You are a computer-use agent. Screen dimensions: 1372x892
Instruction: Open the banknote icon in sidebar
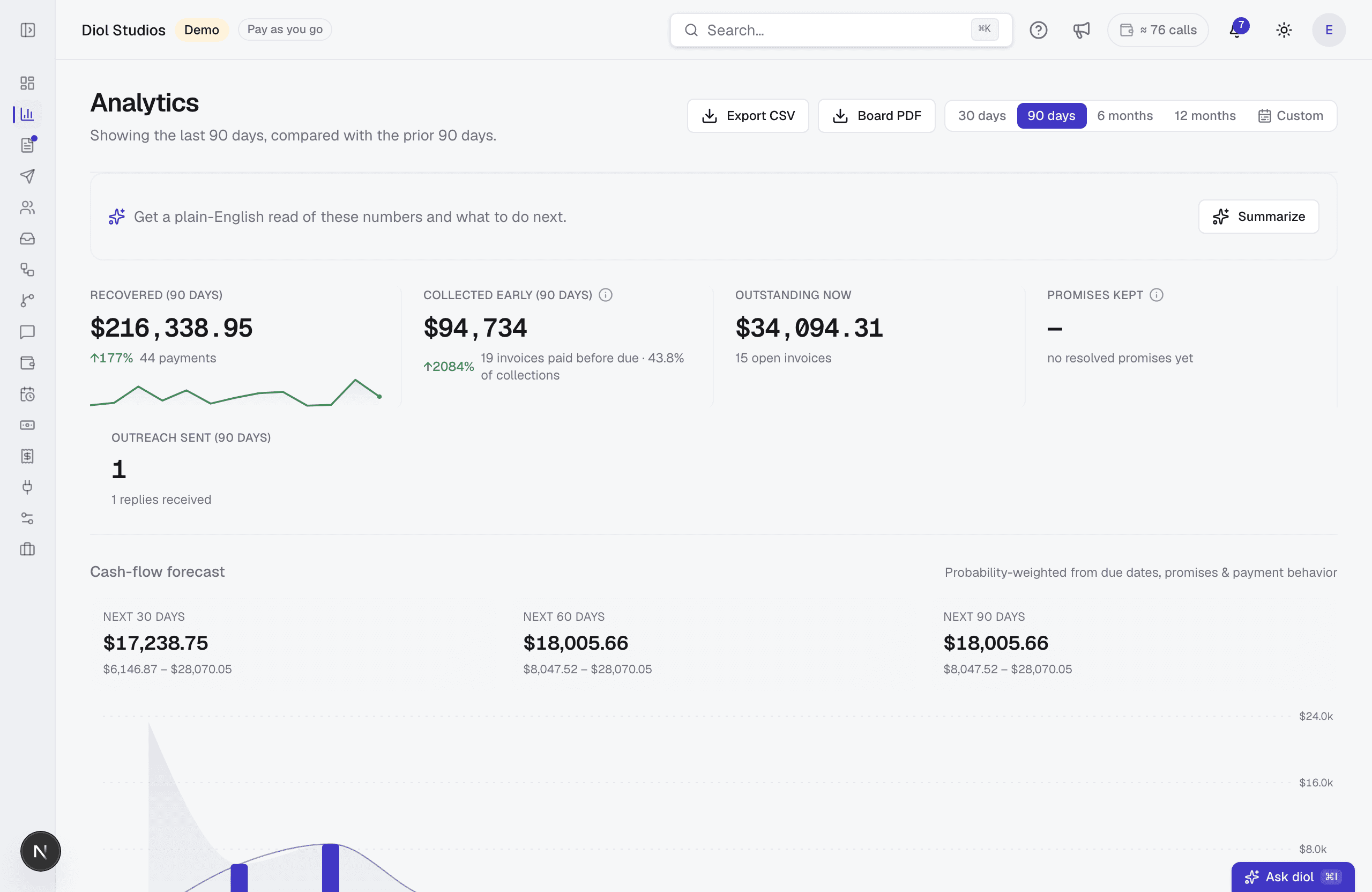(27, 425)
